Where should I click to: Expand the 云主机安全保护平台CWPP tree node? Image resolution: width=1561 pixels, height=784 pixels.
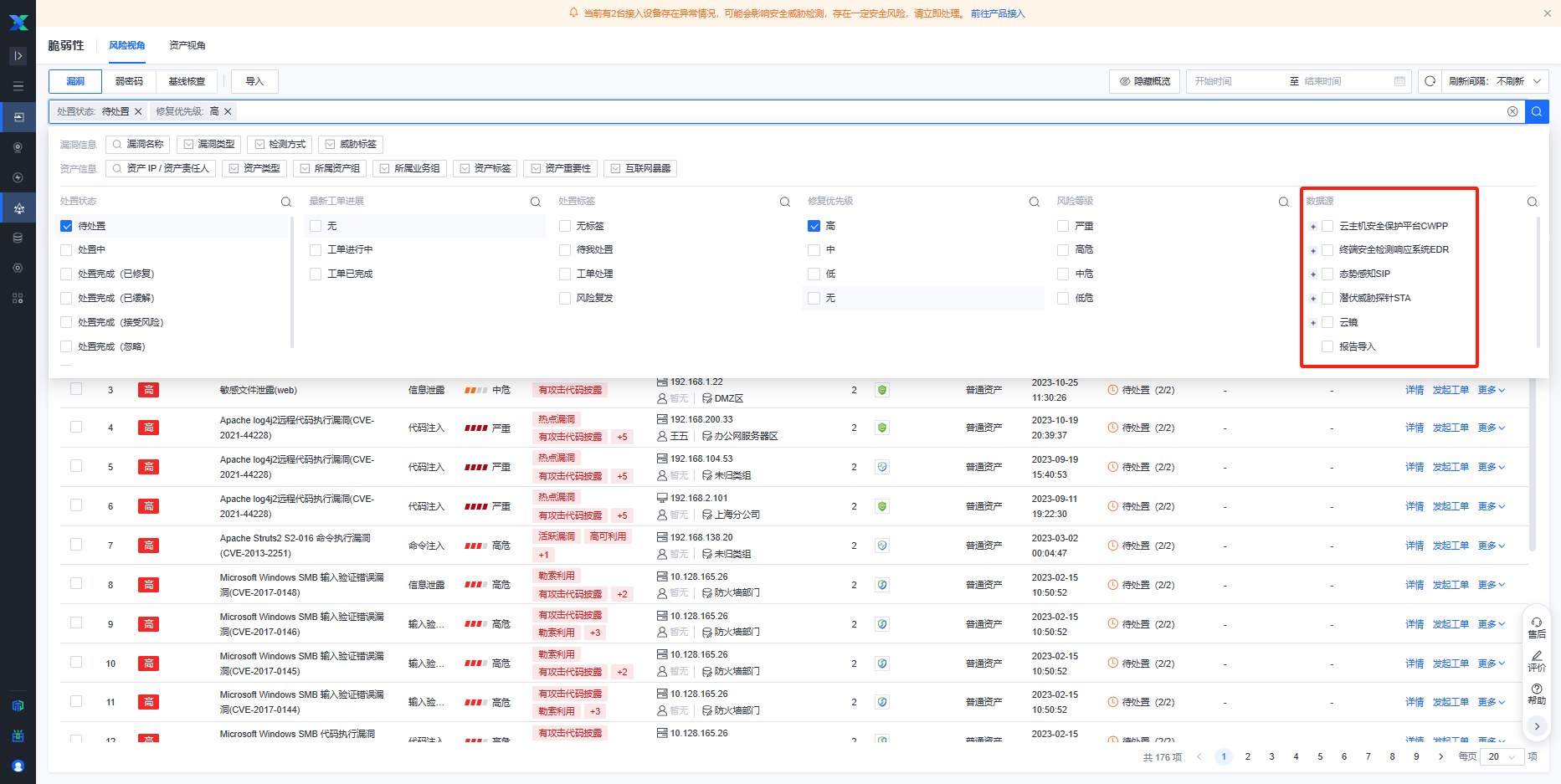coord(1313,227)
